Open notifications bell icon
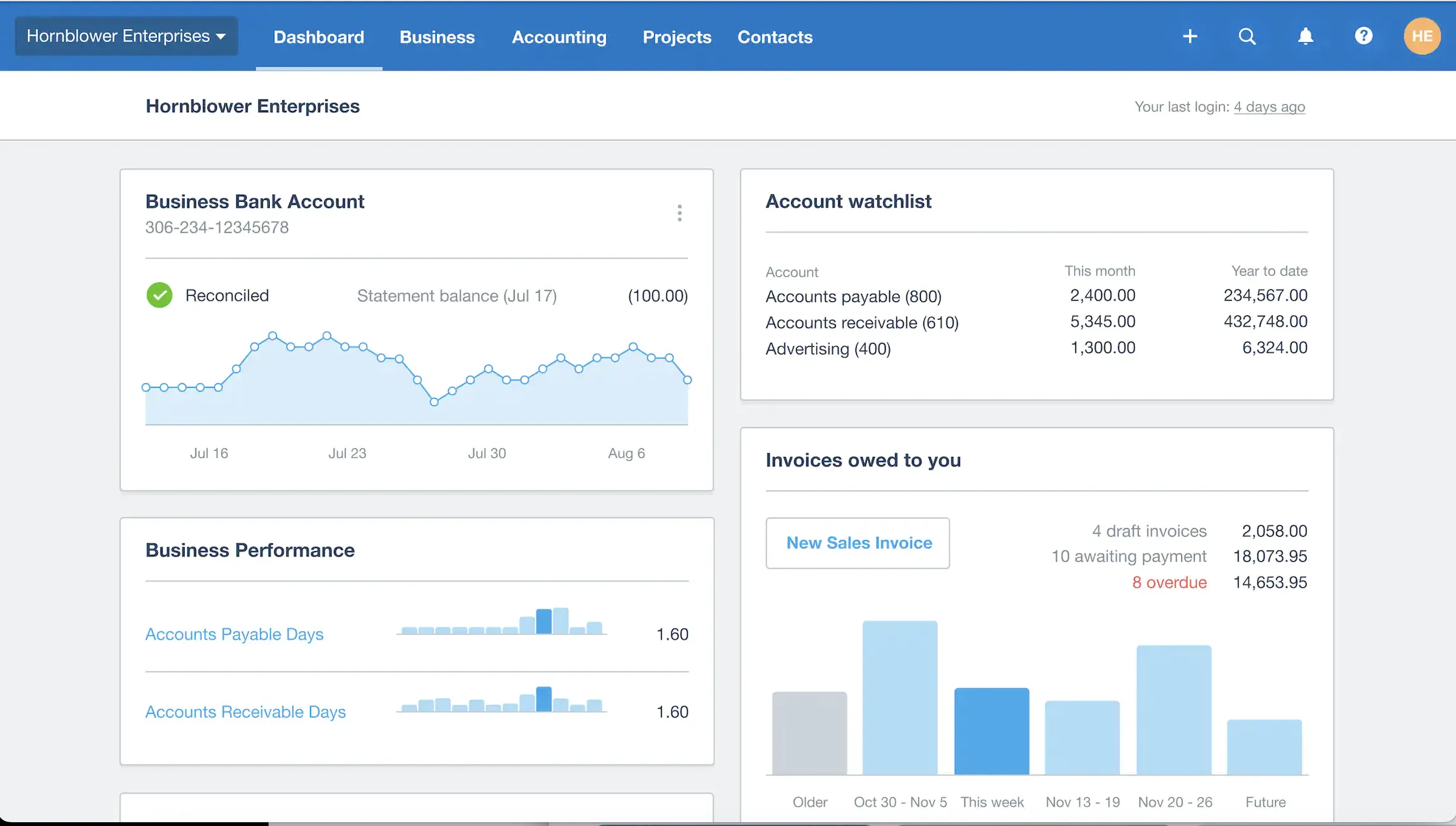The image size is (1456, 826). click(x=1305, y=37)
